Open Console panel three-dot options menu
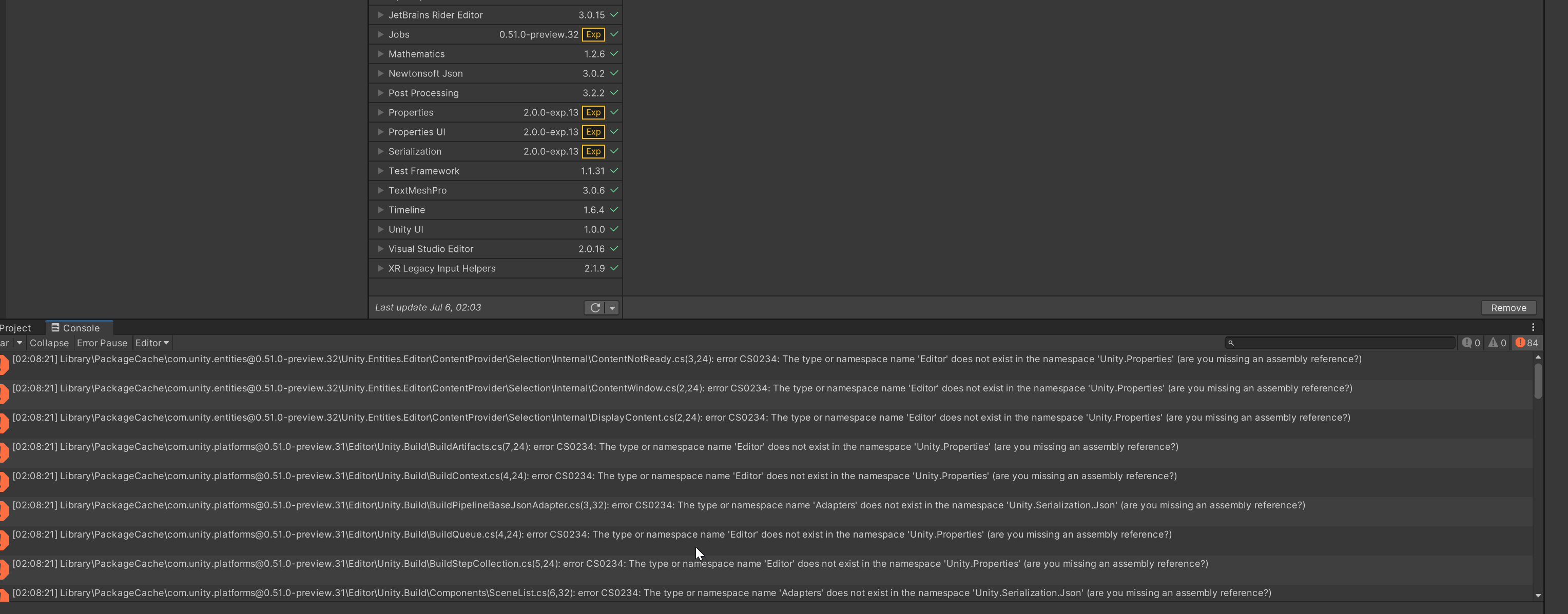This screenshot has height=614, width=1568. coord(1533,327)
